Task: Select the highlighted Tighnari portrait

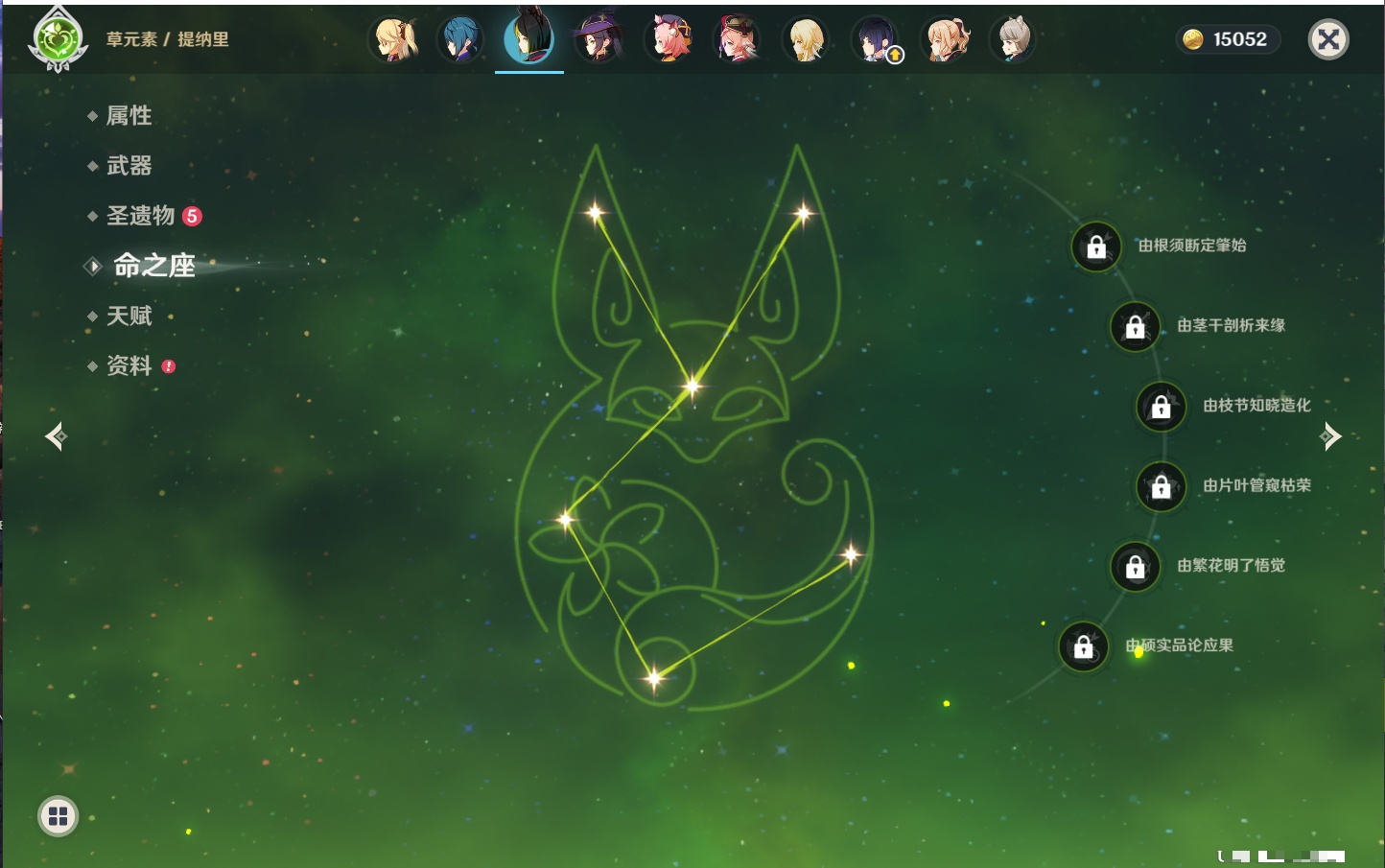Action: [529, 38]
